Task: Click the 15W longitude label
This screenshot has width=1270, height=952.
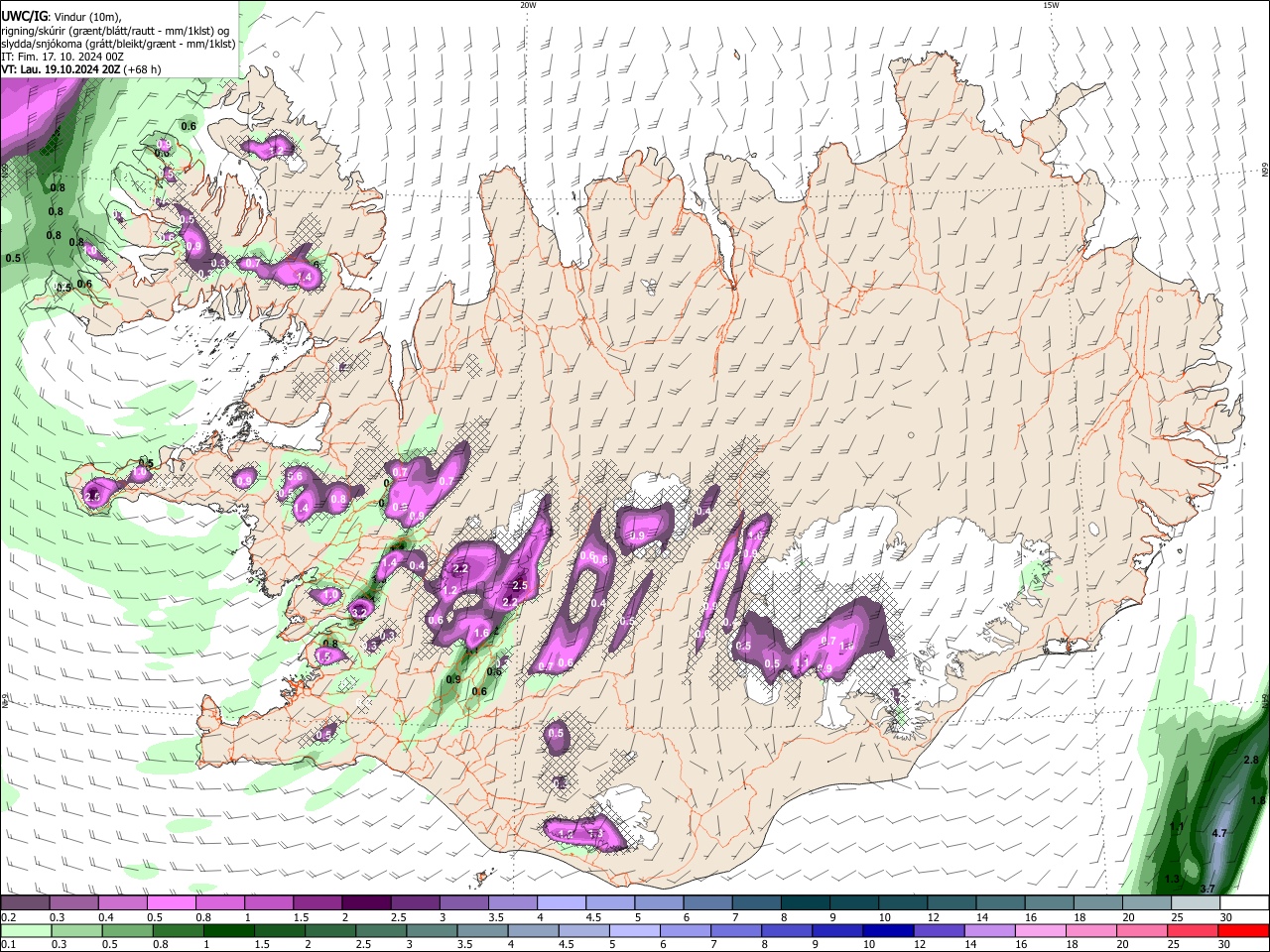Action: pos(1051,5)
